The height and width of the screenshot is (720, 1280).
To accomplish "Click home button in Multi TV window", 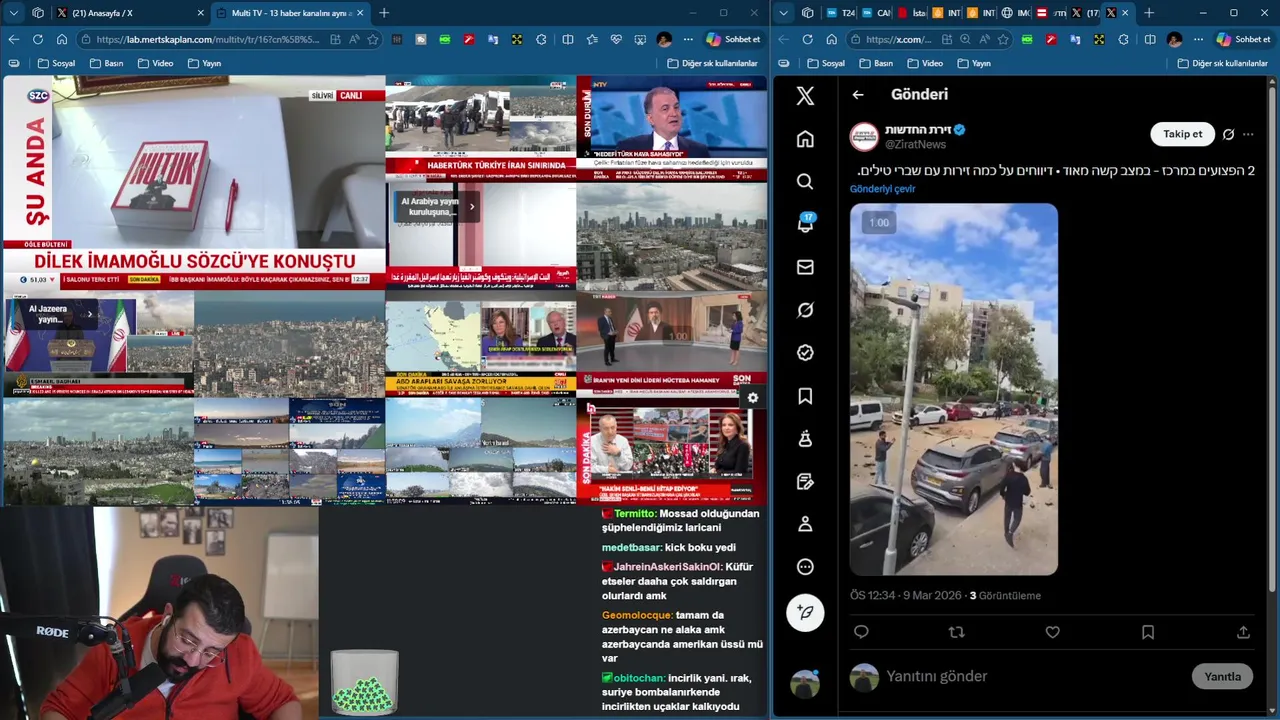I will coord(62,39).
